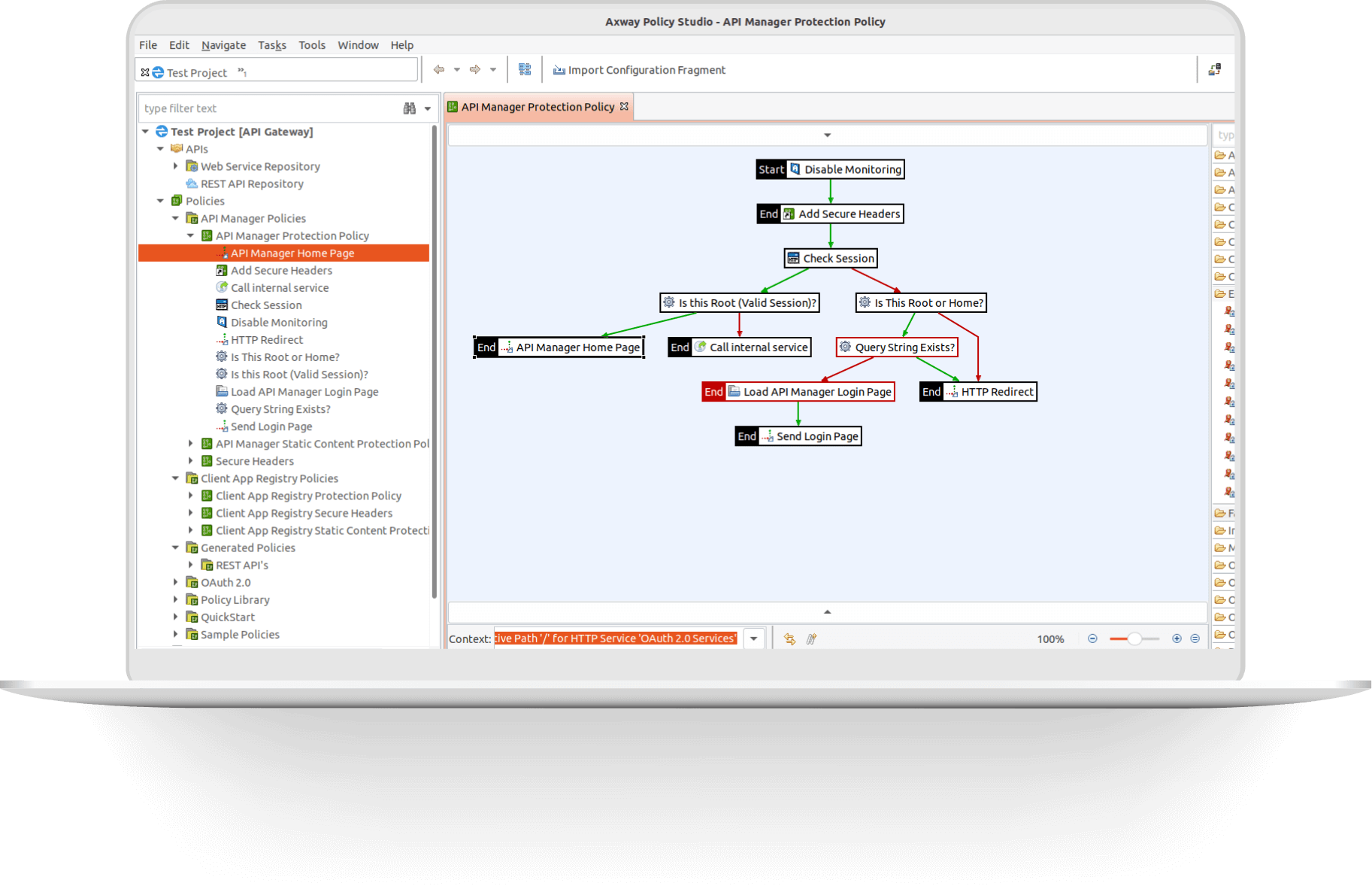Expand the OAuth 2.0 policies folder
Screen dimensions: 1372x889
point(176,582)
